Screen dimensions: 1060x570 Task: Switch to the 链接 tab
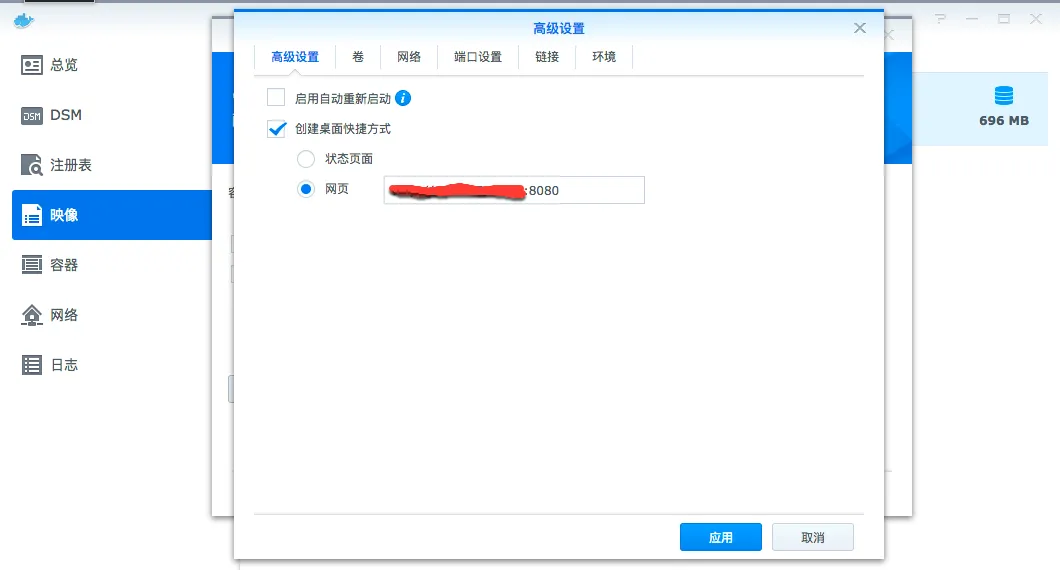[x=547, y=57]
